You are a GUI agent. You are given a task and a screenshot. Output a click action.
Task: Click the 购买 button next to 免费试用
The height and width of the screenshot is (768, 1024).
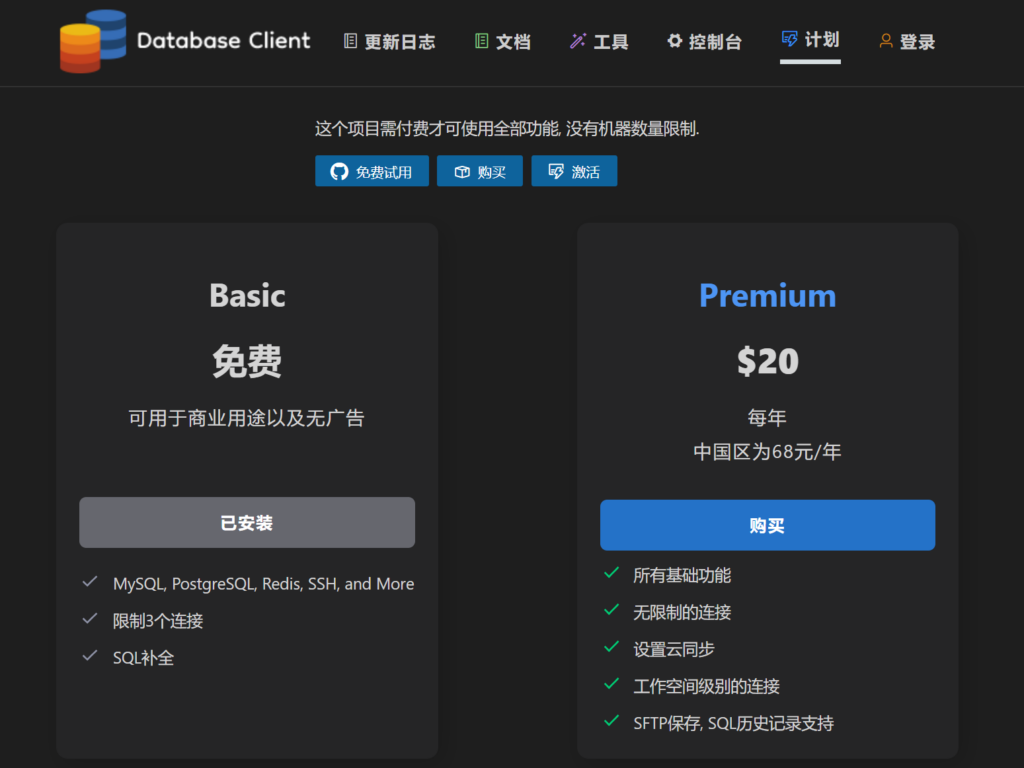(479, 171)
